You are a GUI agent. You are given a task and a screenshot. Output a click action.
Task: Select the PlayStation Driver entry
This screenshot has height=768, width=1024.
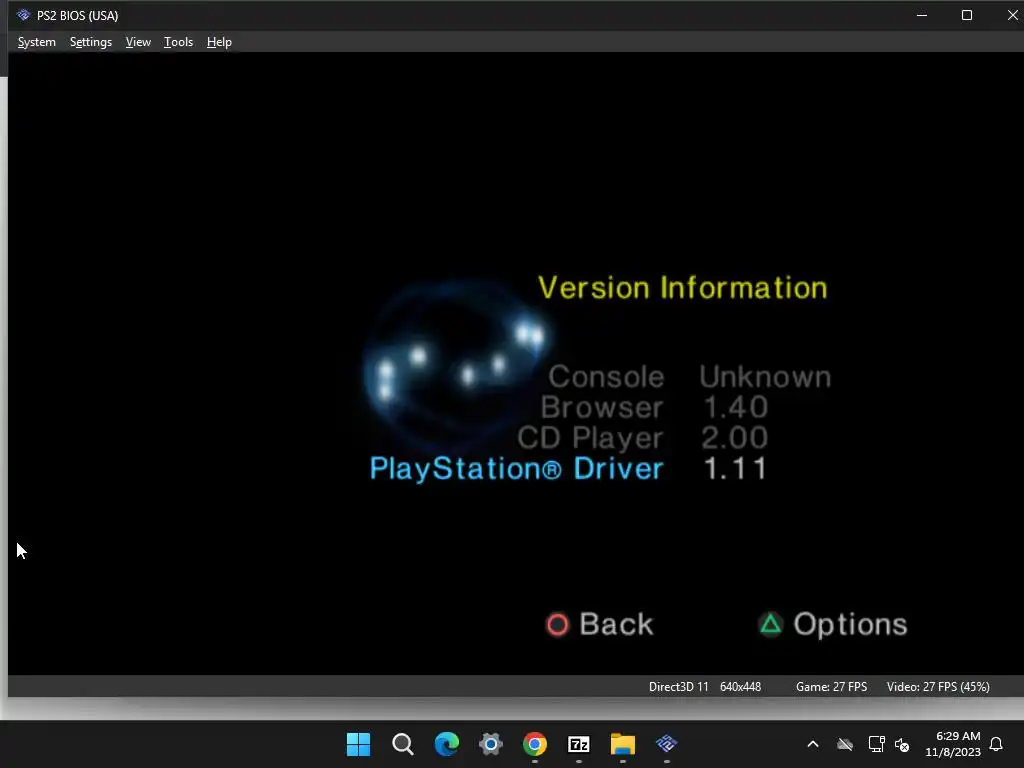point(517,469)
